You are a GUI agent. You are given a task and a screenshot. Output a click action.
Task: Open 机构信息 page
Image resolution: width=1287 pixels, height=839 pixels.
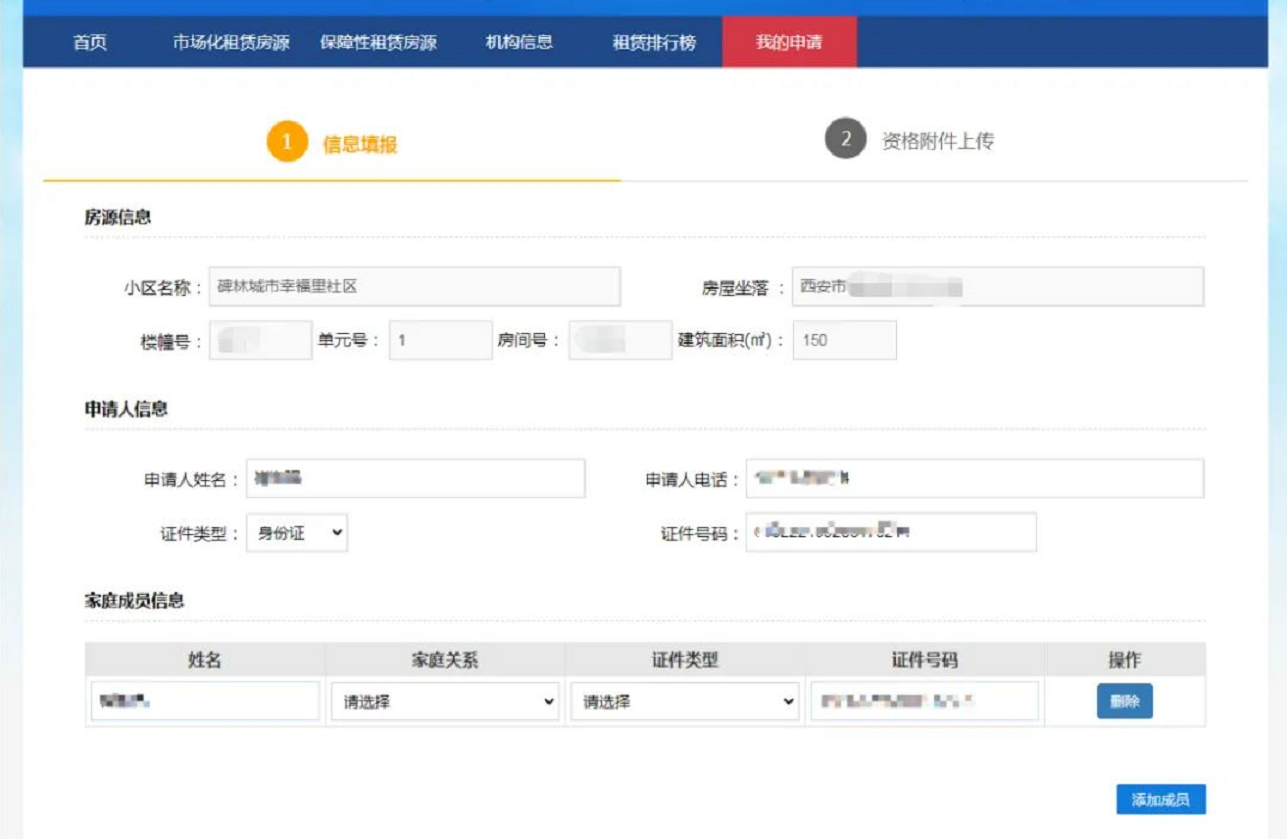click(x=519, y=43)
